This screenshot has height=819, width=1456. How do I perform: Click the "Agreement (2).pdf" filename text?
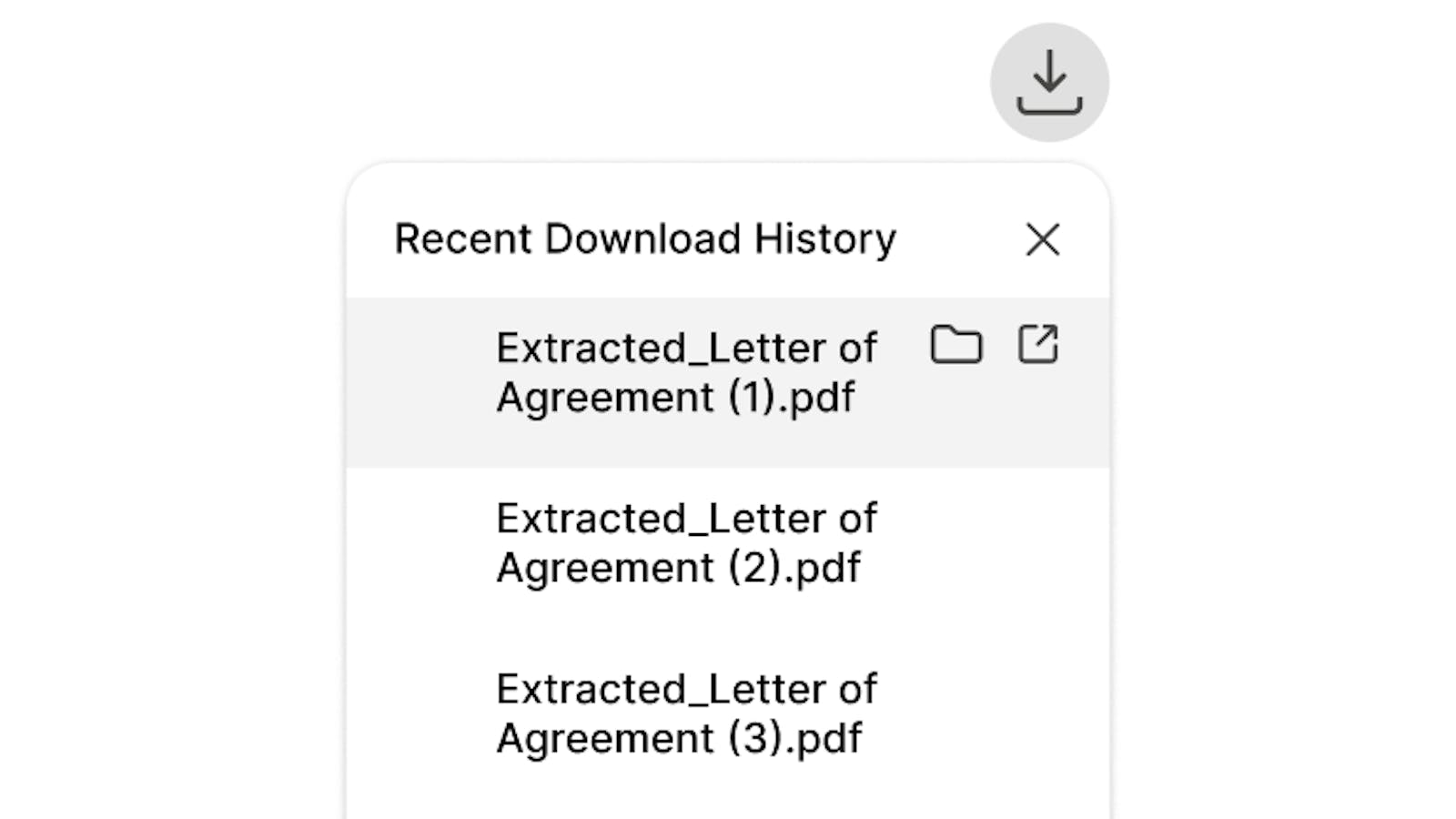(x=678, y=568)
